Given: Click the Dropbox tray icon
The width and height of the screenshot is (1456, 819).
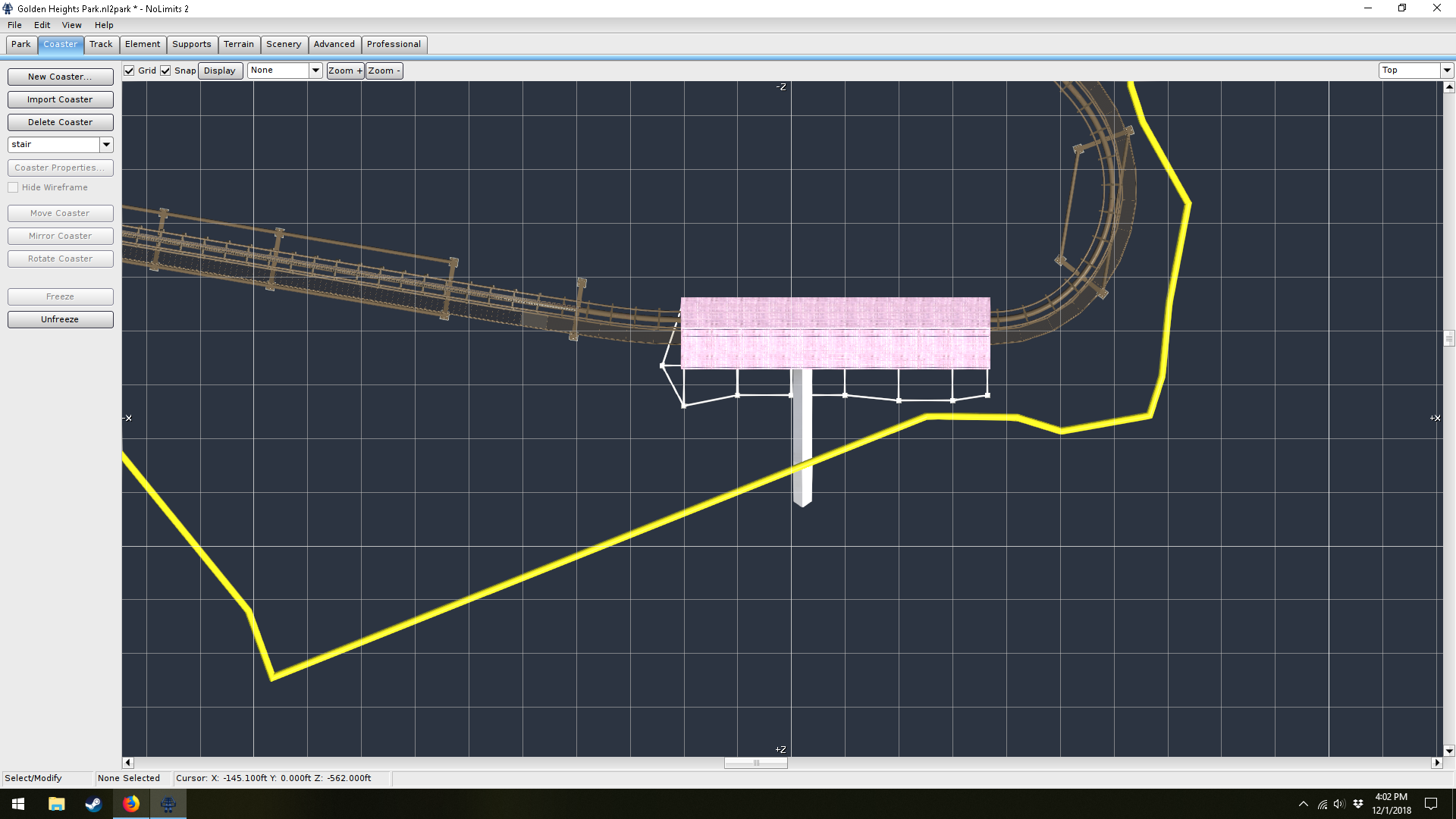Looking at the screenshot, I should pos(1358,804).
